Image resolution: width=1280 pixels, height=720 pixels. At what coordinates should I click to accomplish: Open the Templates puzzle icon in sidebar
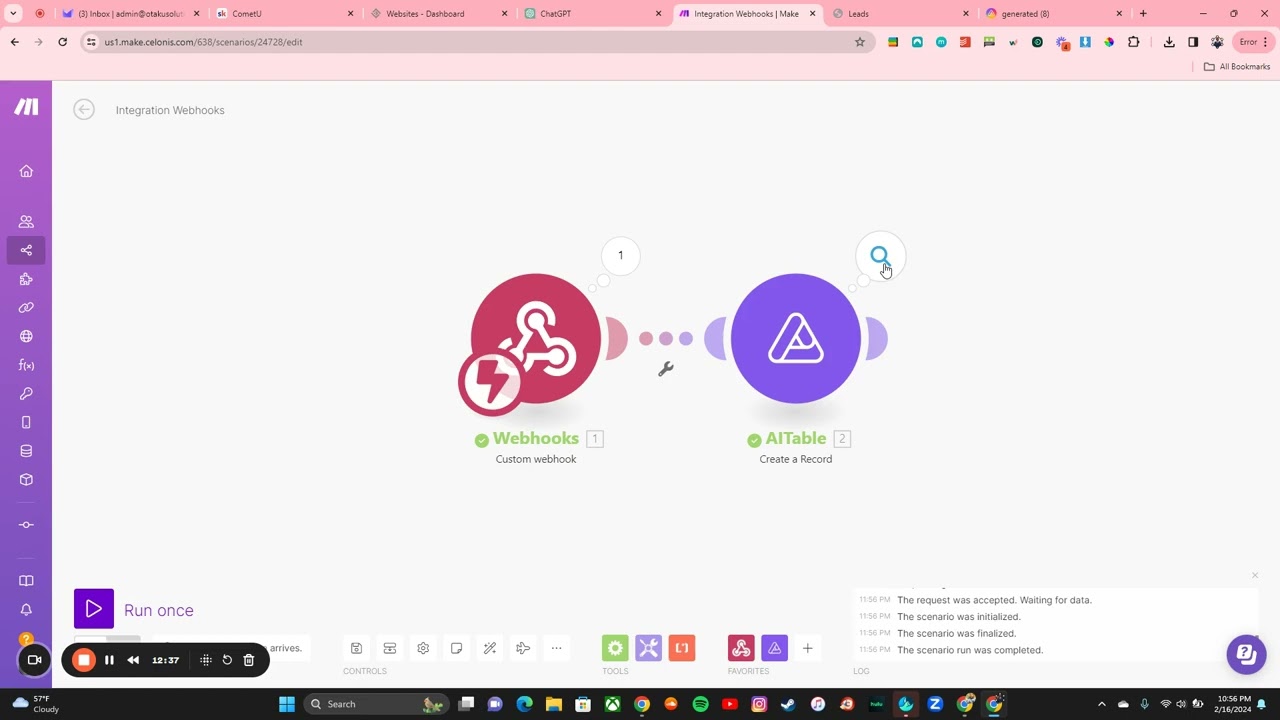(x=26, y=279)
